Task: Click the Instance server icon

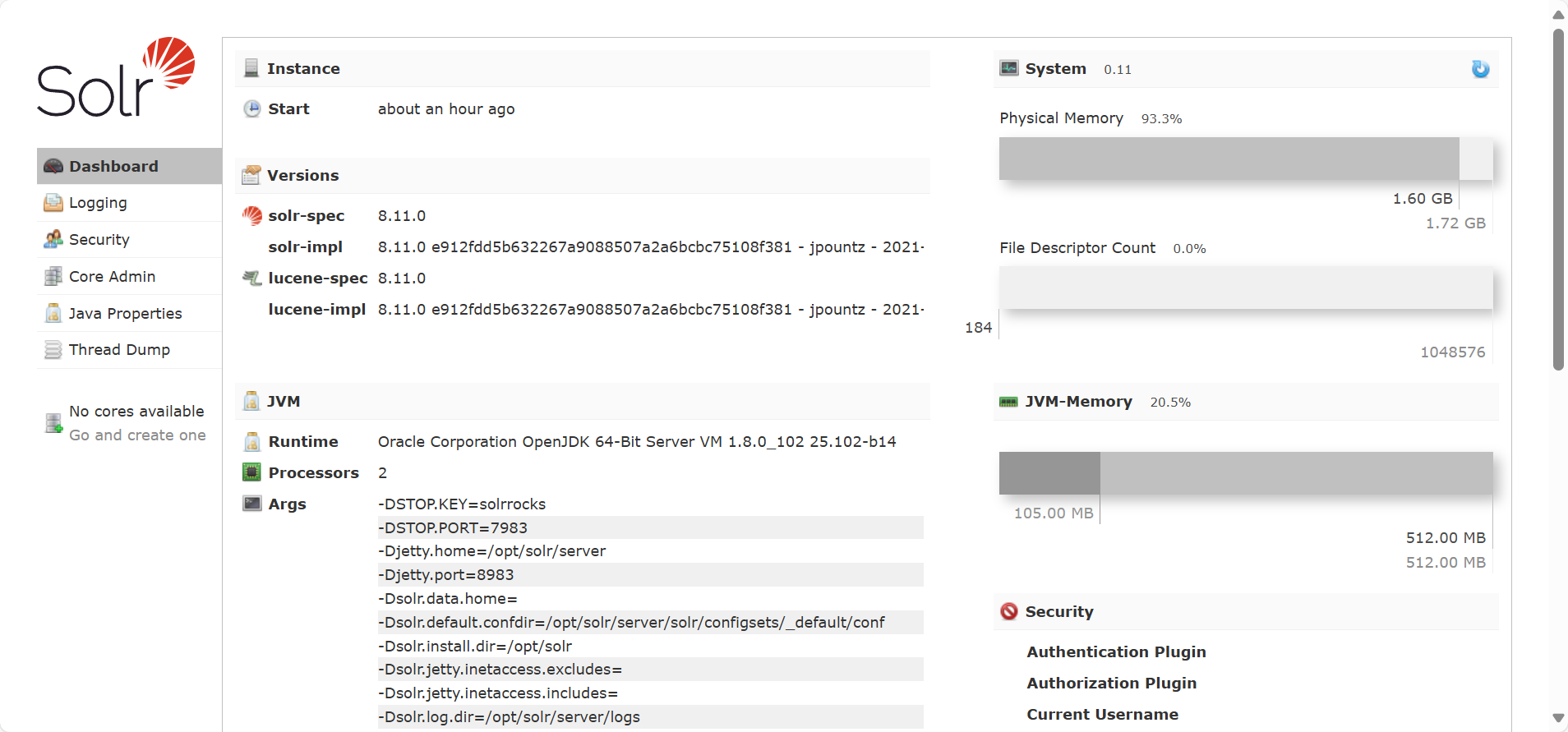Action: click(x=251, y=68)
